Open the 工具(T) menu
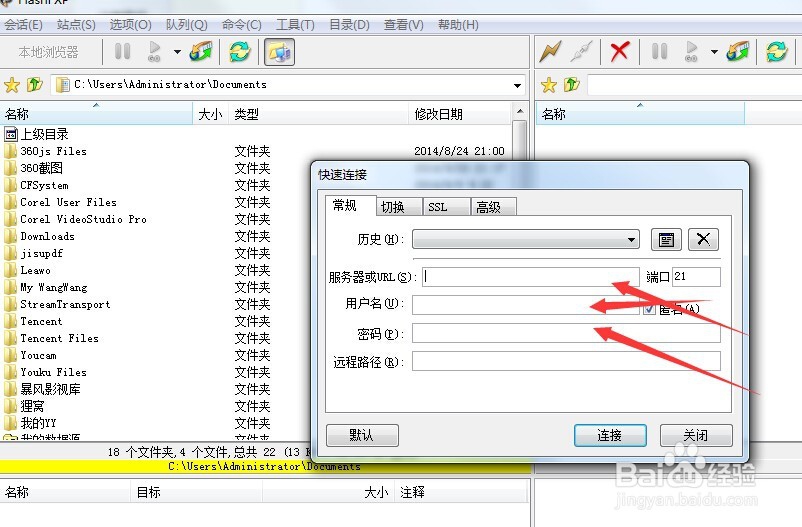This screenshot has width=802, height=527. pyautogui.click(x=295, y=25)
